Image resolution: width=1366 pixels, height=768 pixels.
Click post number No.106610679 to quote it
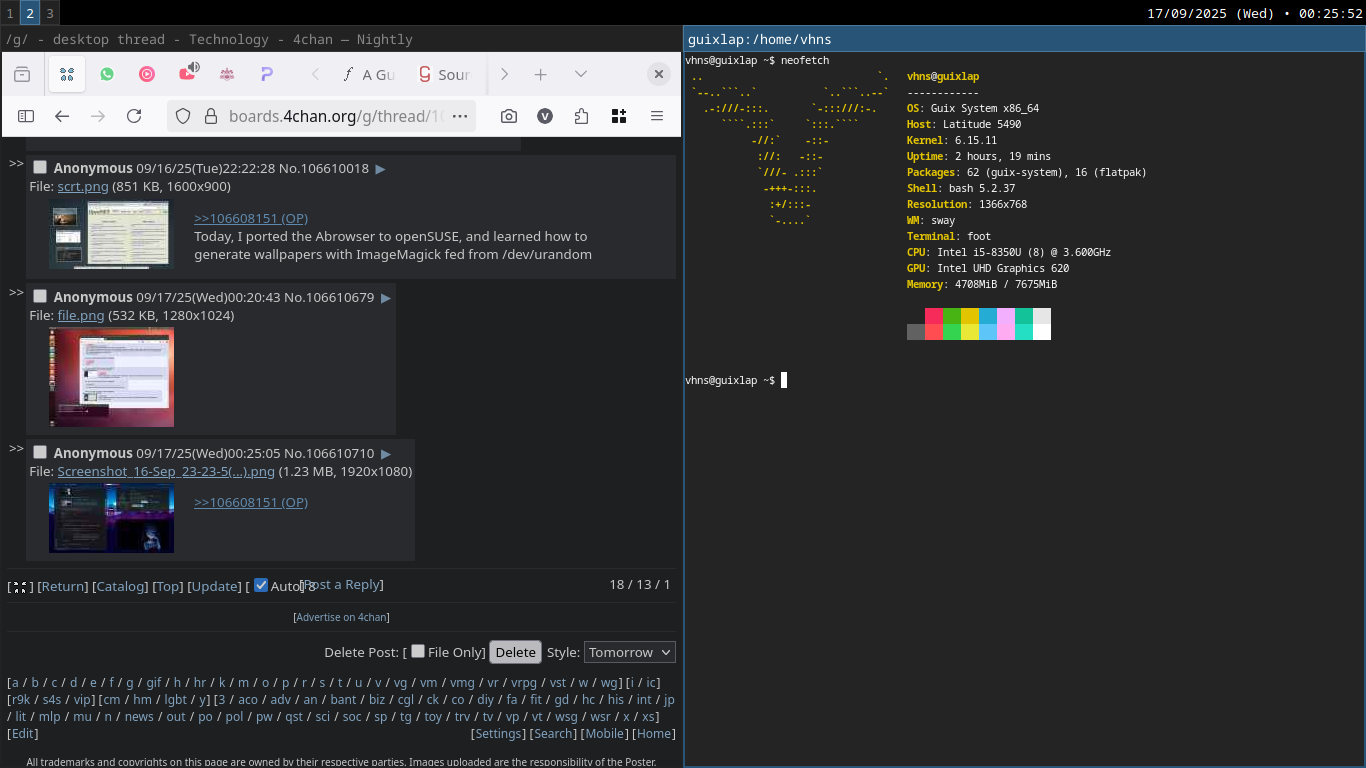[x=341, y=297]
